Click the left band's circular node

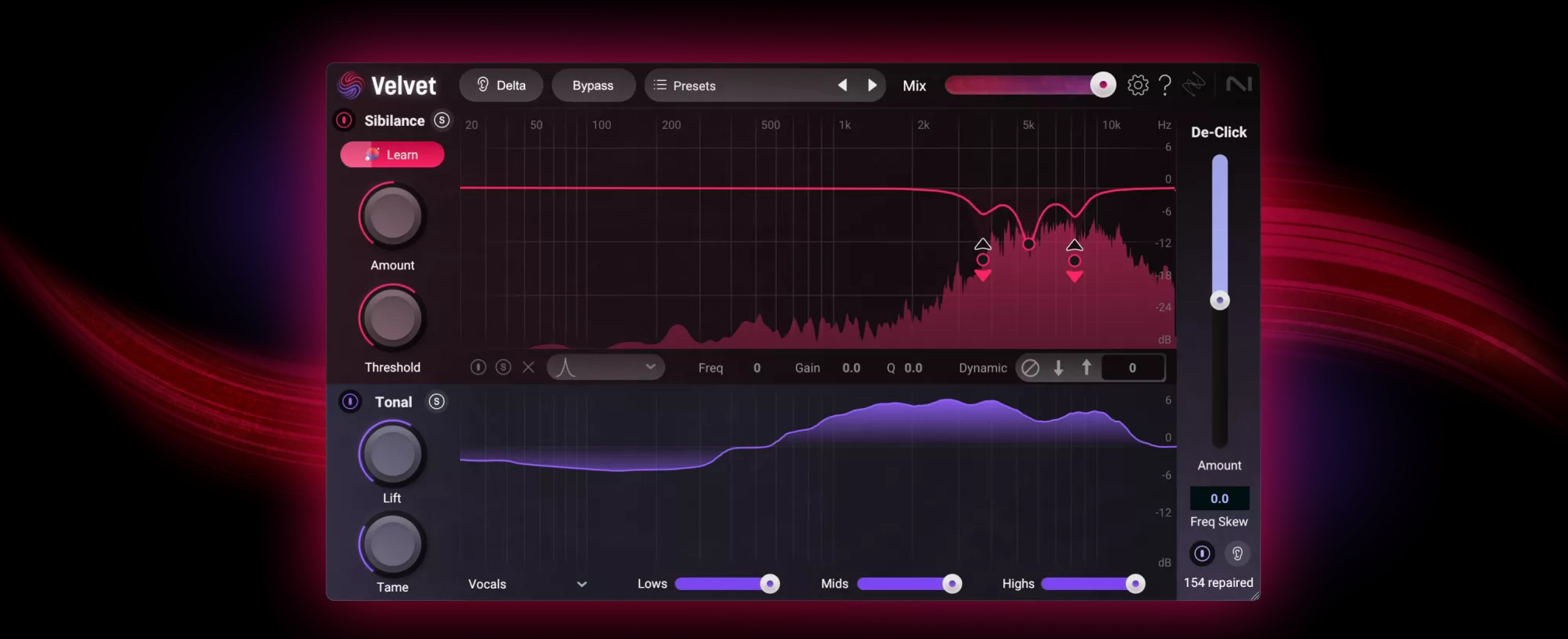coord(983,260)
